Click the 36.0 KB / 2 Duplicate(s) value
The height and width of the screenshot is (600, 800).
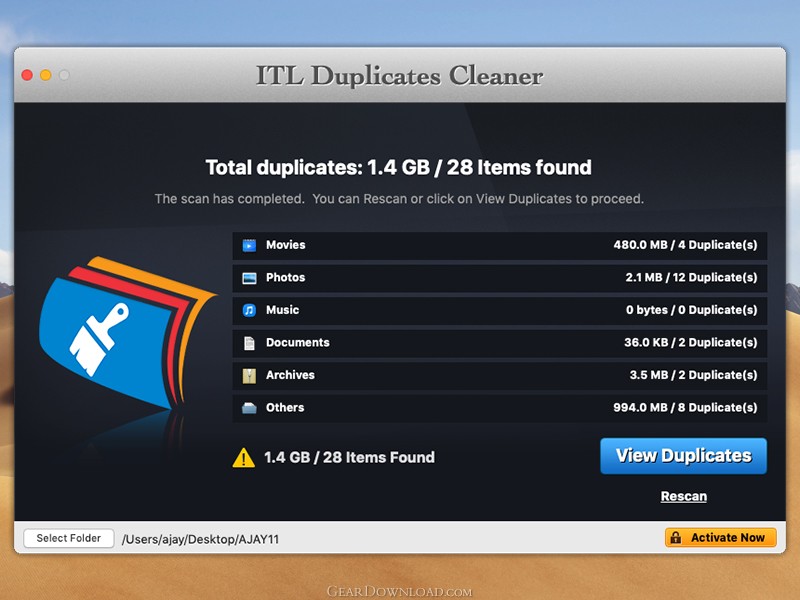690,342
